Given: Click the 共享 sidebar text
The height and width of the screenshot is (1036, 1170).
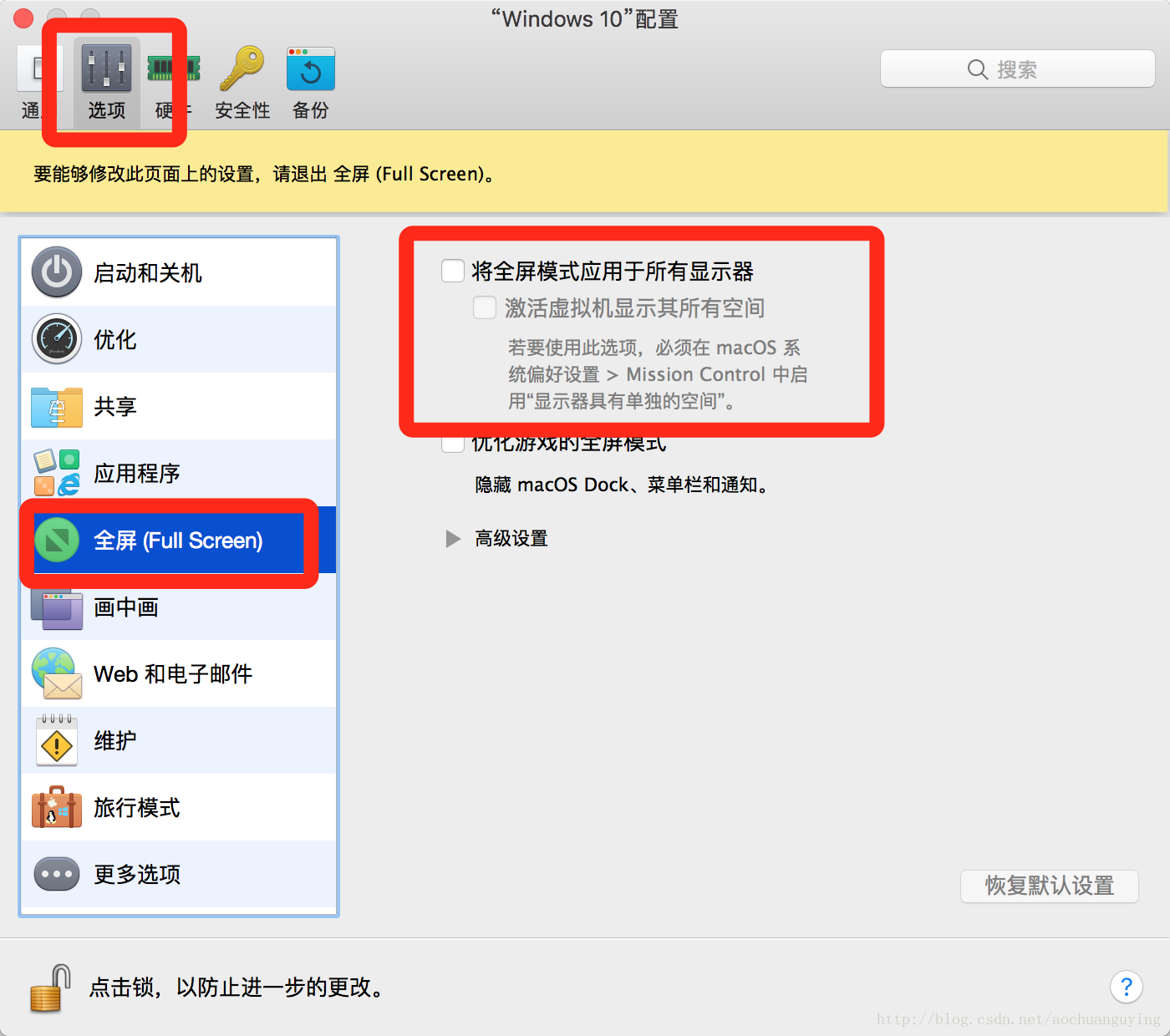Looking at the screenshot, I should (x=115, y=407).
